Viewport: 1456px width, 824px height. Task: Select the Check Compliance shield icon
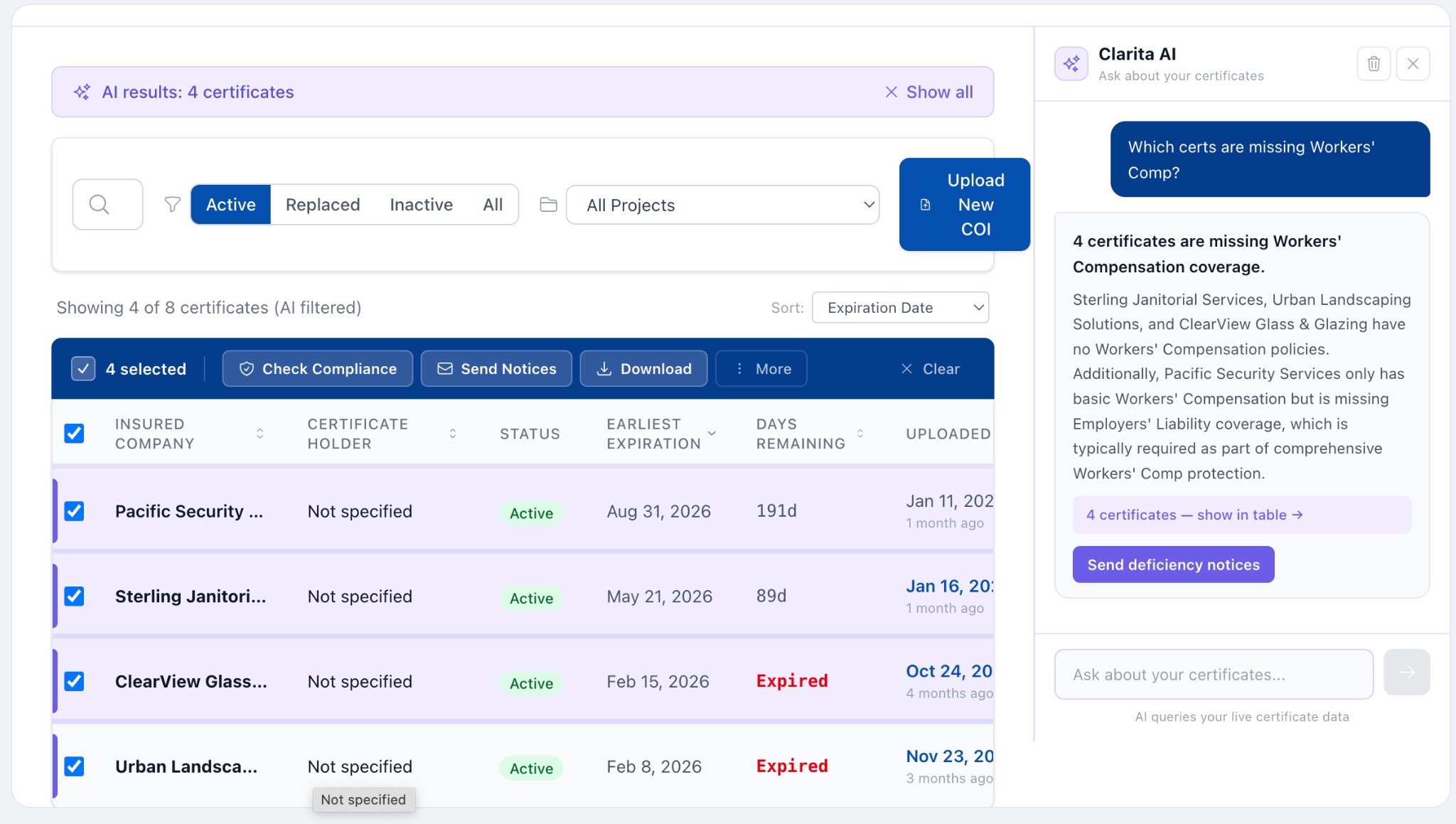click(246, 368)
